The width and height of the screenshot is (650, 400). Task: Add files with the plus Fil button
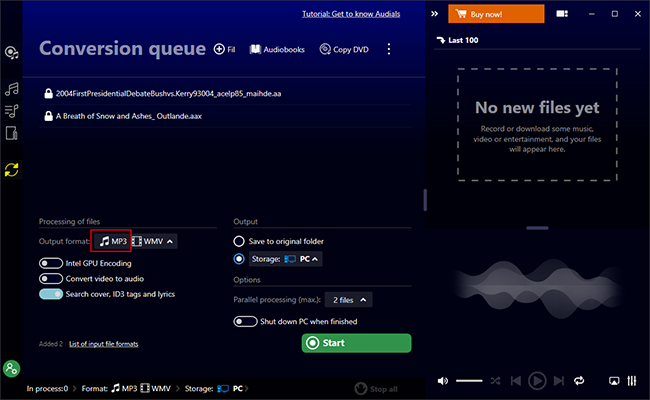(x=224, y=49)
